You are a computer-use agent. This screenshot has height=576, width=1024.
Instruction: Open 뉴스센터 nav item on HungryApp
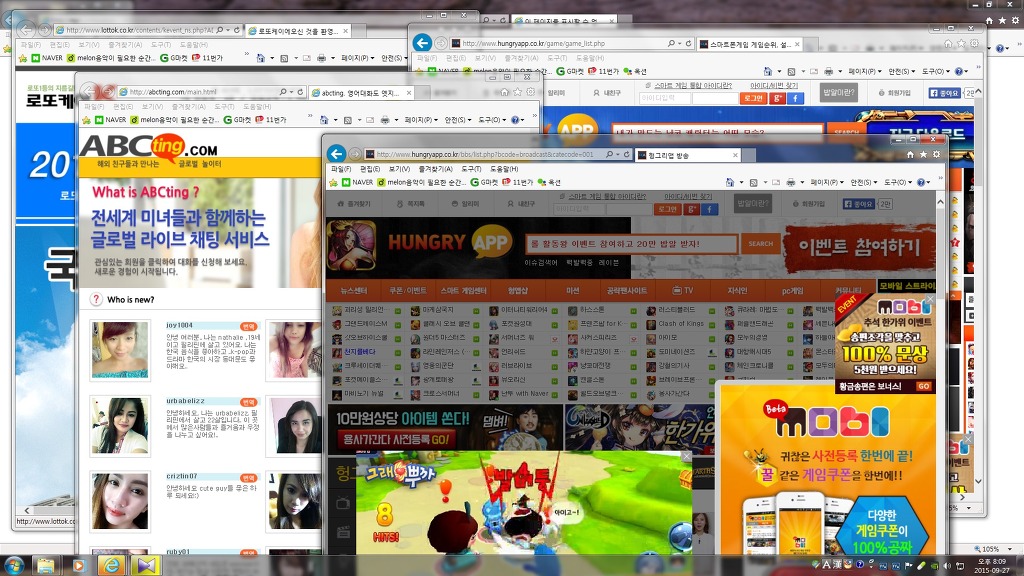tap(354, 290)
